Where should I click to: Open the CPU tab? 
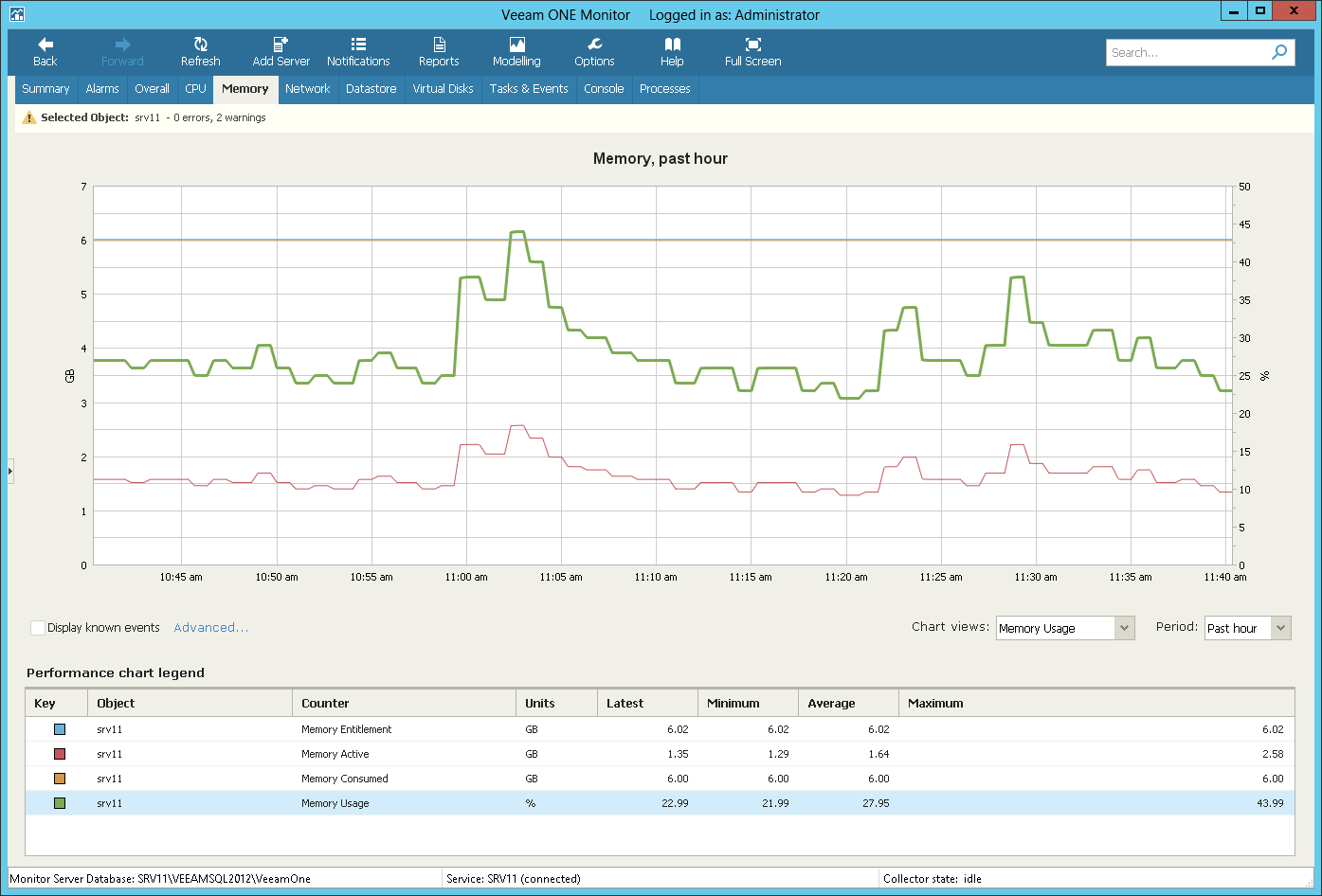click(x=195, y=89)
